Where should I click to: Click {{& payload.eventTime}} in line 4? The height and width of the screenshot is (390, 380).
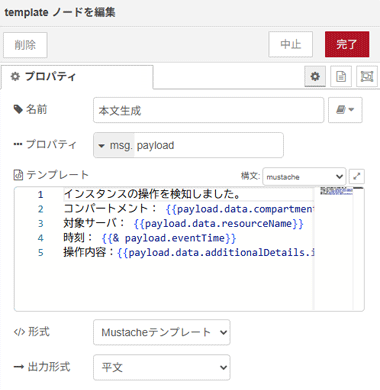click(169, 238)
